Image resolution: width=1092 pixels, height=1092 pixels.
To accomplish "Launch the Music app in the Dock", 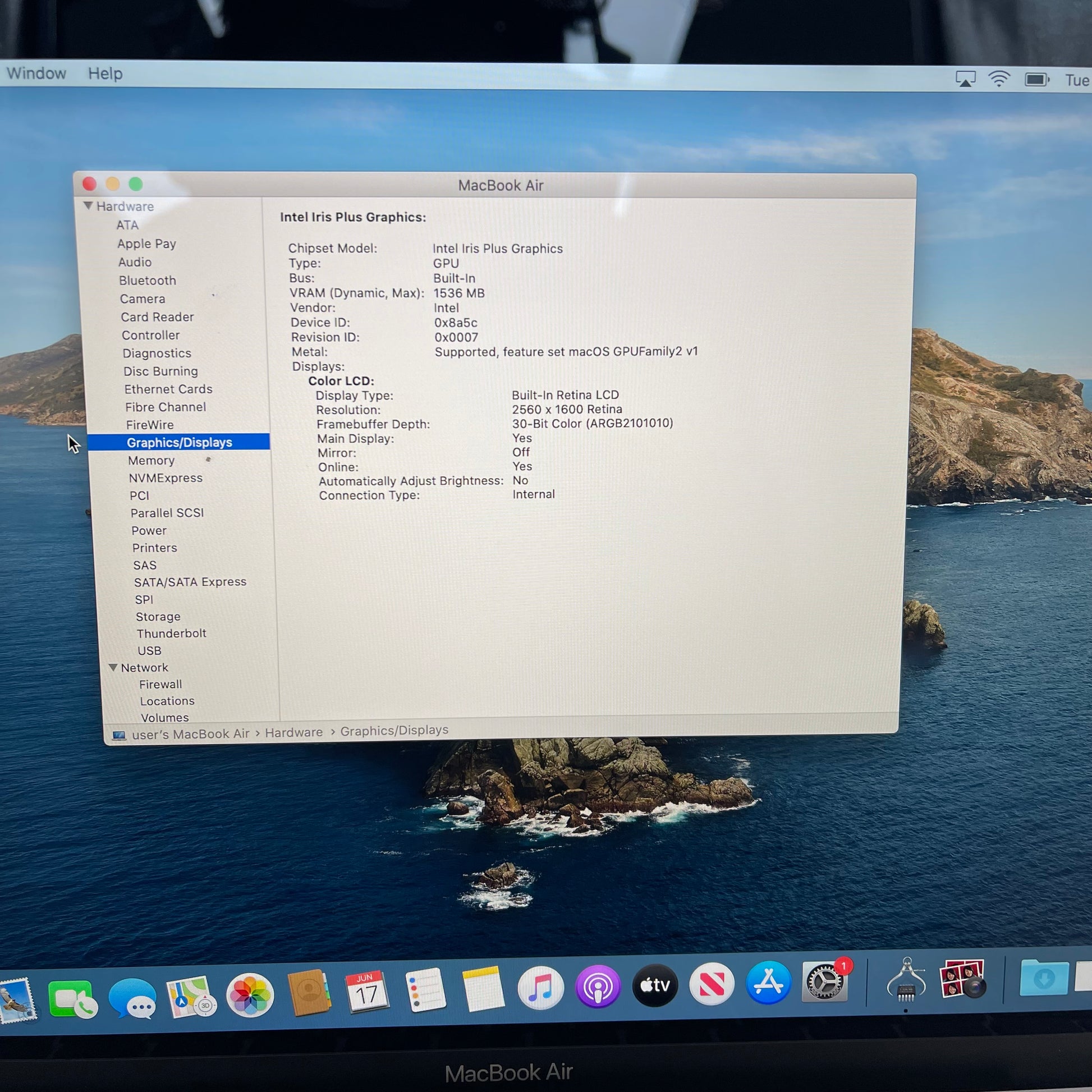I will click(540, 988).
